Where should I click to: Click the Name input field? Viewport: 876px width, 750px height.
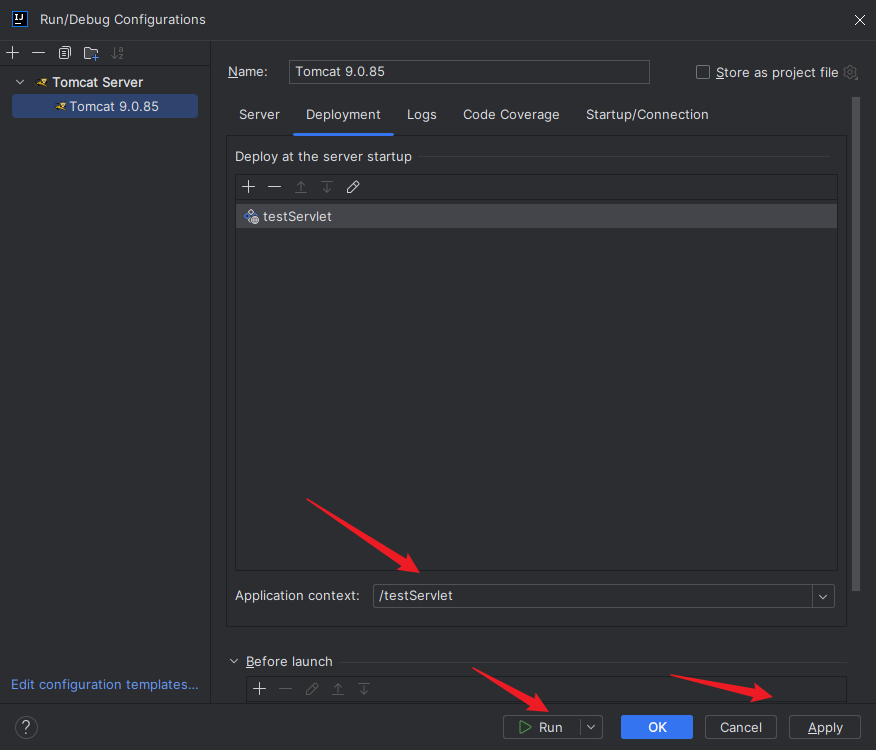click(469, 72)
